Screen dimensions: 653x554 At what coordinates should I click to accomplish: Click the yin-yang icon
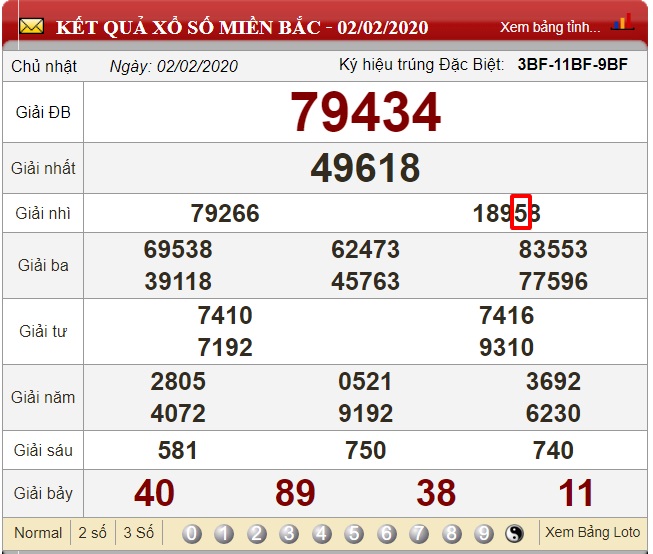(x=516, y=533)
